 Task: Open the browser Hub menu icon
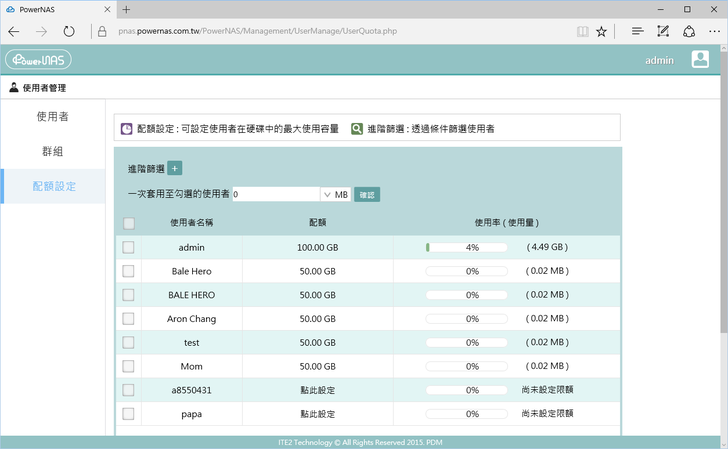click(637, 31)
